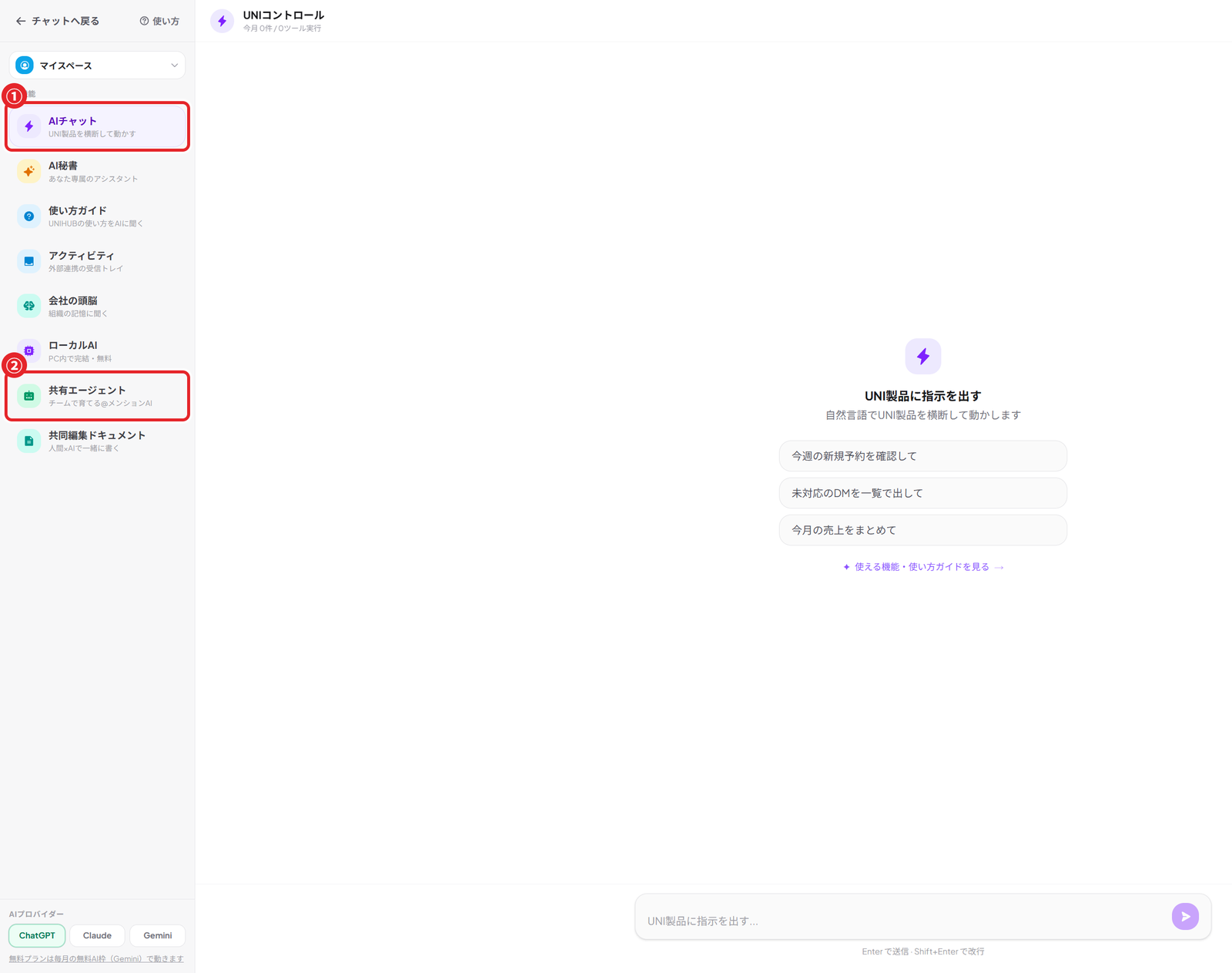
Task: Switch AI provider to Claude
Action: tap(97, 935)
